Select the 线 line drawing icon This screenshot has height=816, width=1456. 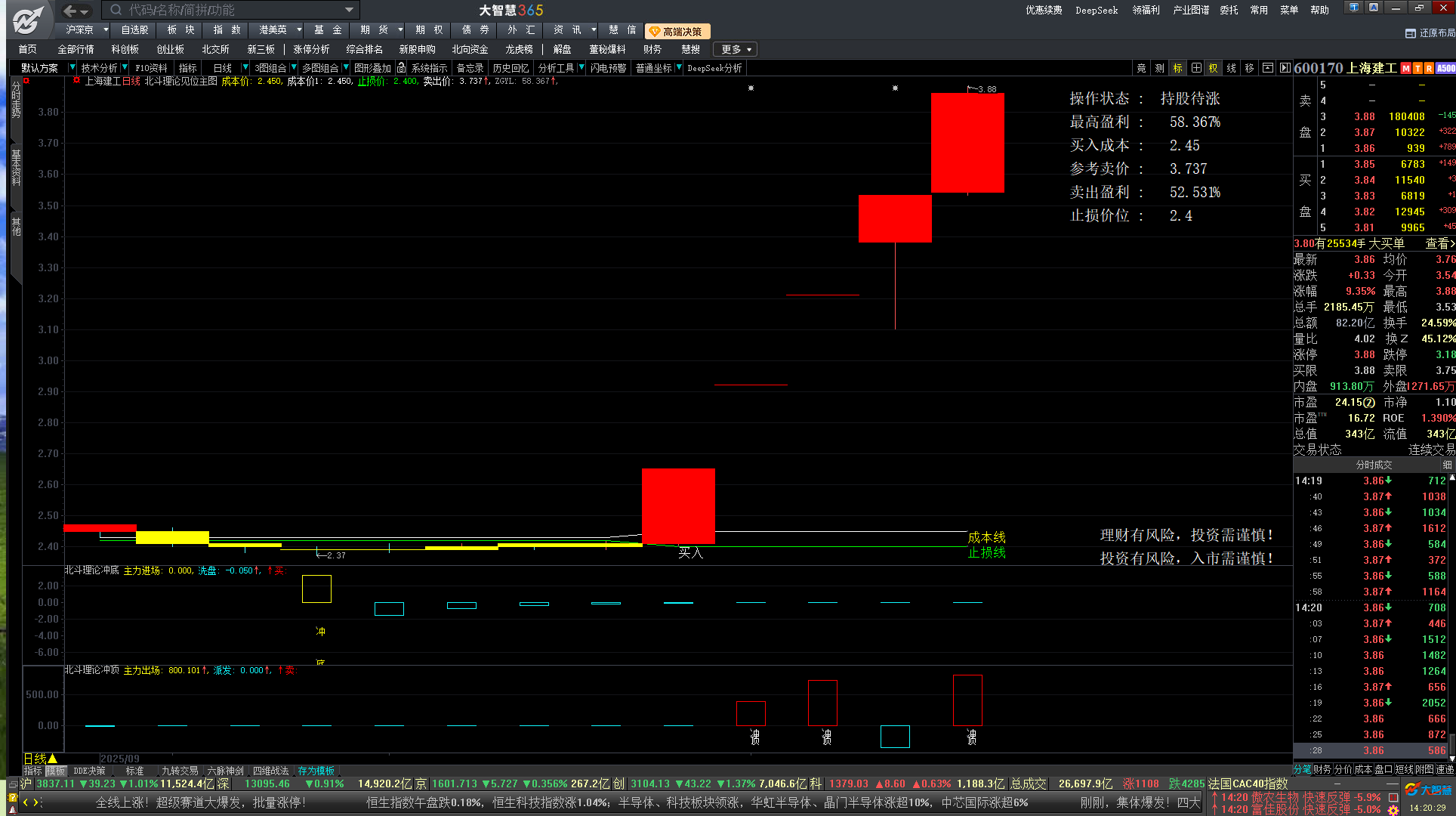tap(1232, 68)
